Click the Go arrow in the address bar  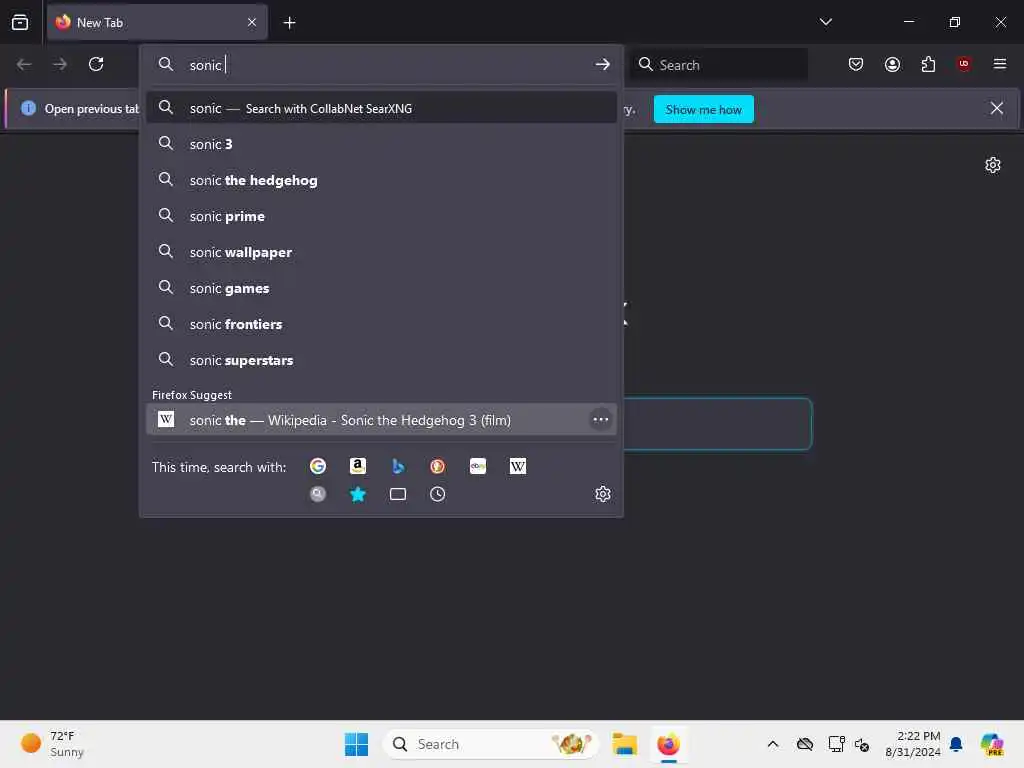[x=602, y=64]
